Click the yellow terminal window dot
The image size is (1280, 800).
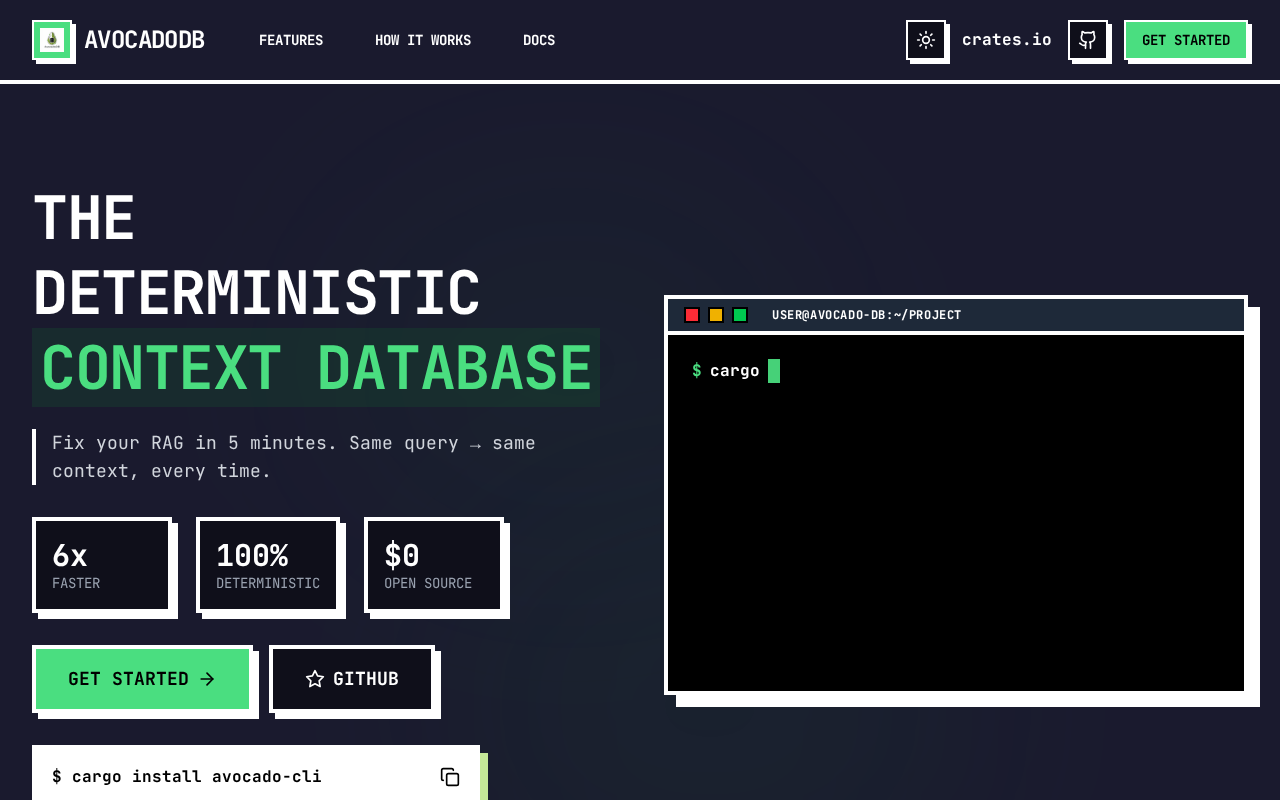coord(716,315)
